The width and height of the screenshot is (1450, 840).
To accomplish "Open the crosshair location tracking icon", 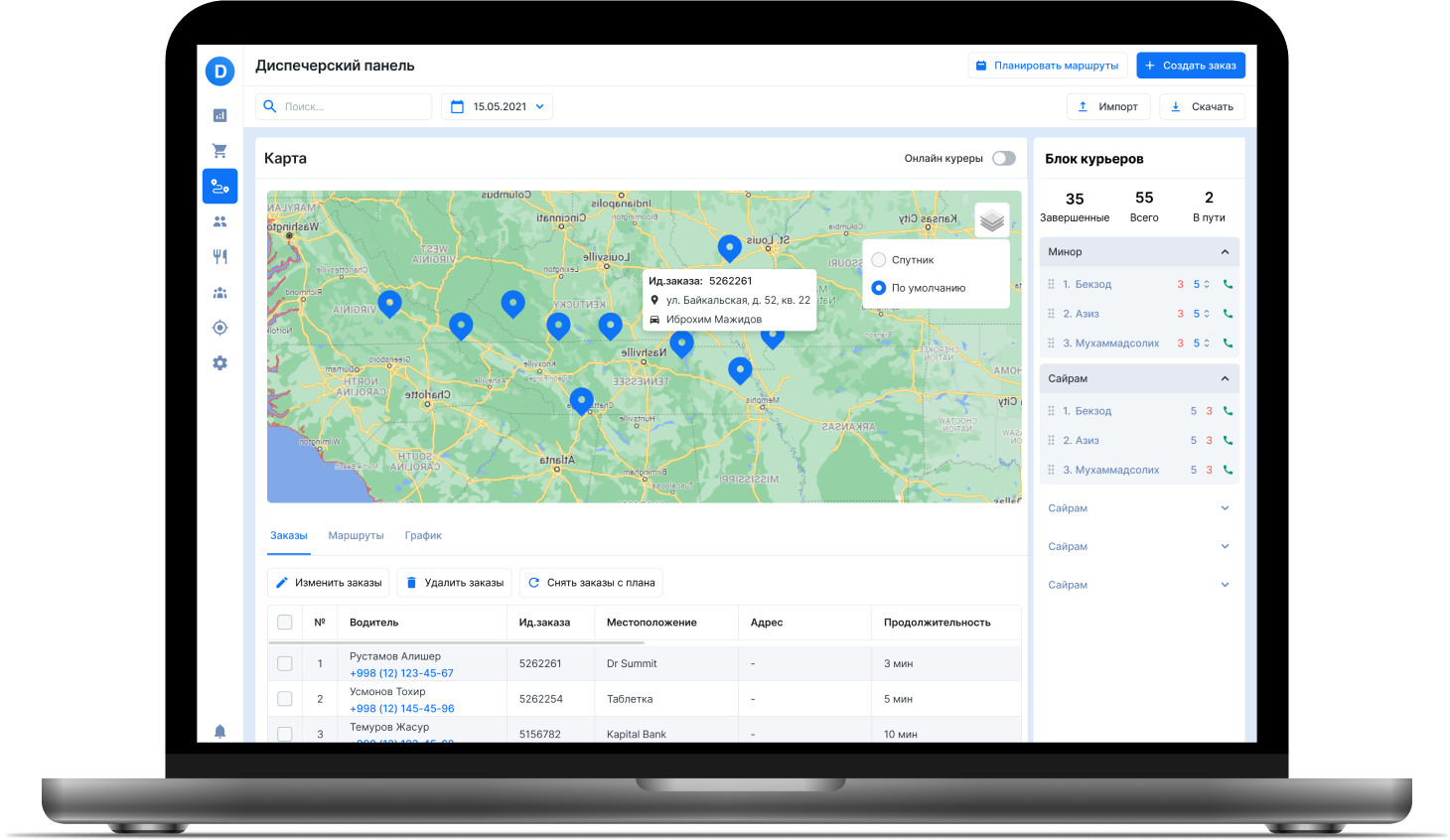I will (219, 328).
